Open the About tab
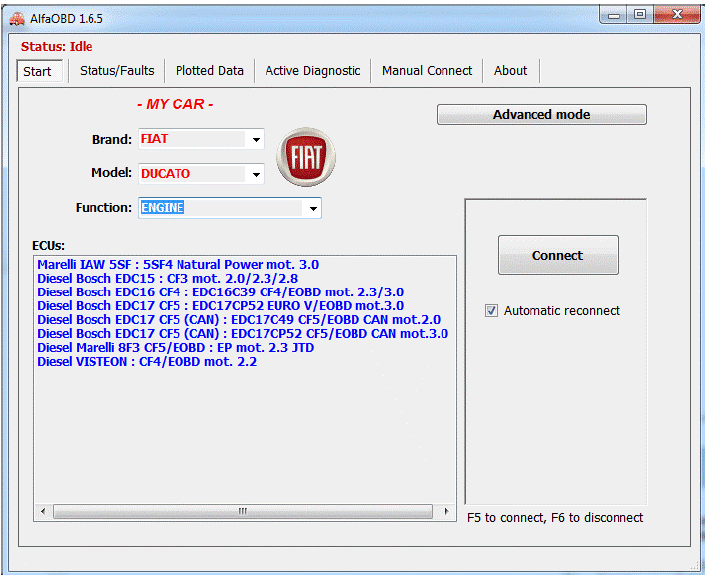The width and height of the screenshot is (705, 575). (510, 71)
